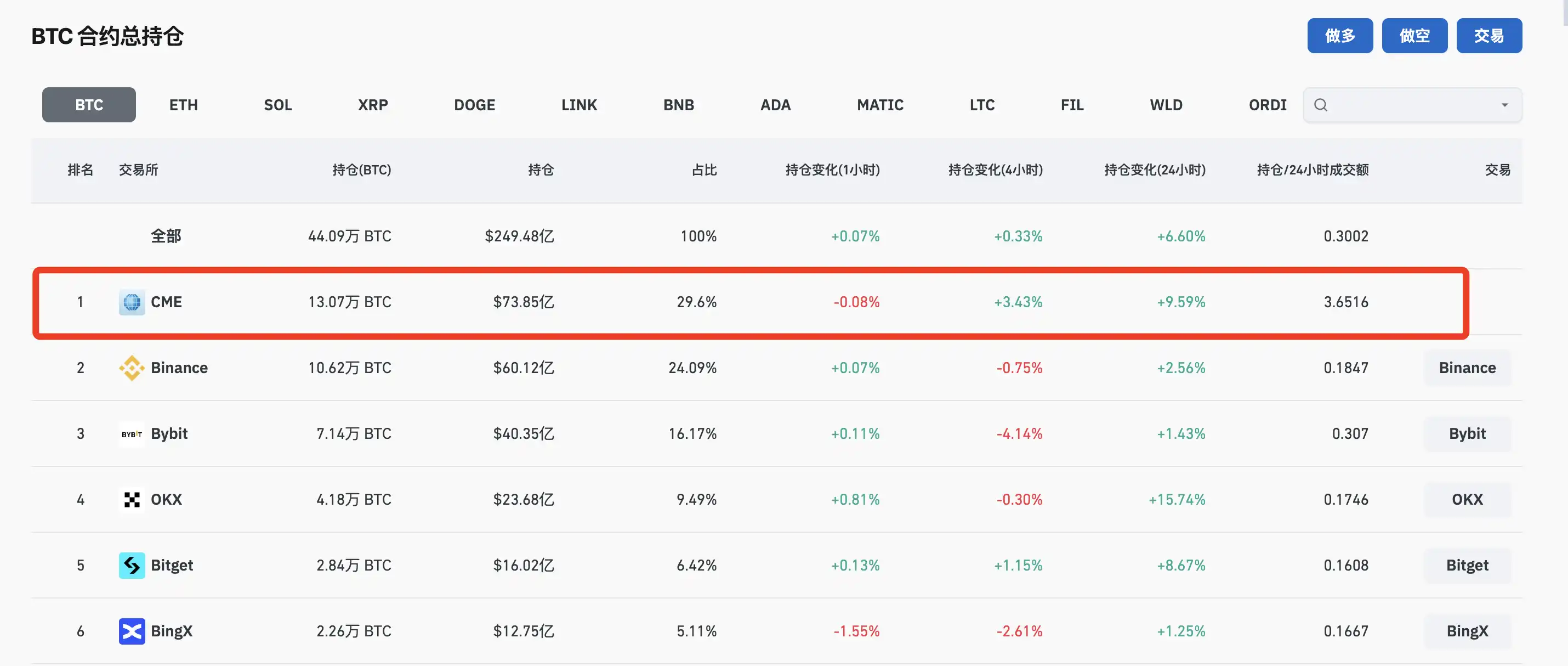Select the BNB tab

678,105
